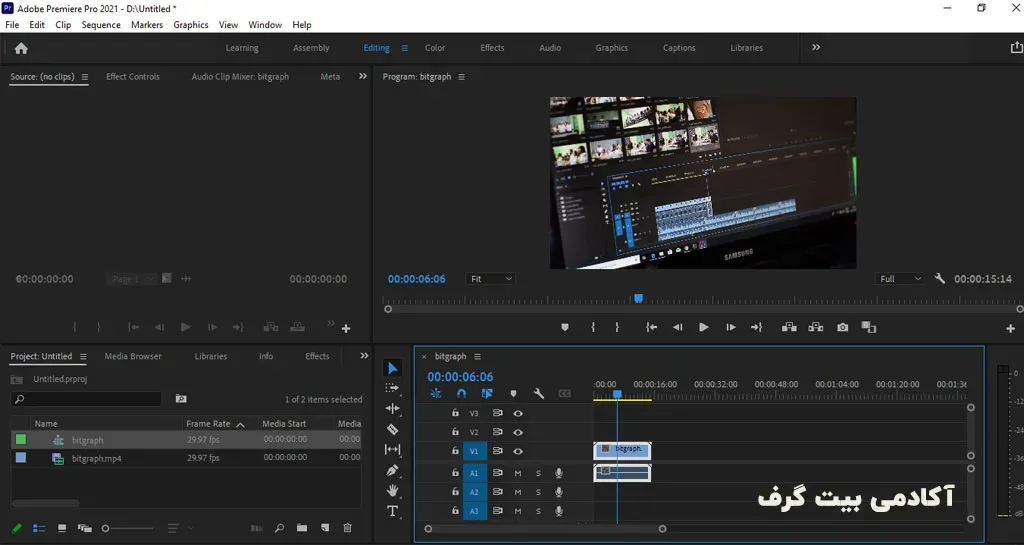Open the Clip menu
The width and height of the screenshot is (1024, 545).
[63, 25]
